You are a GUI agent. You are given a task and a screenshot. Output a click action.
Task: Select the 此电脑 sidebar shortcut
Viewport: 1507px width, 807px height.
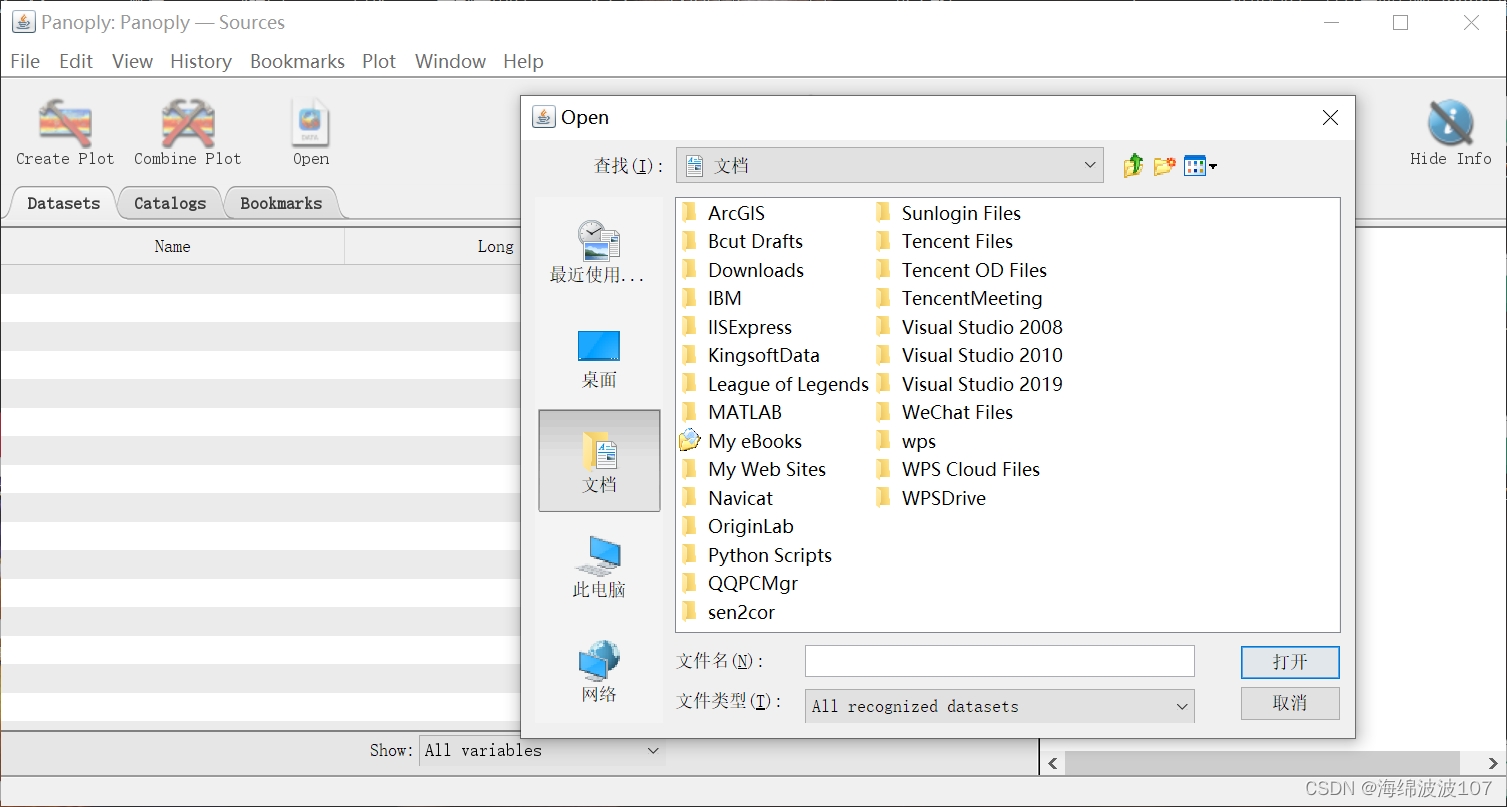599,567
